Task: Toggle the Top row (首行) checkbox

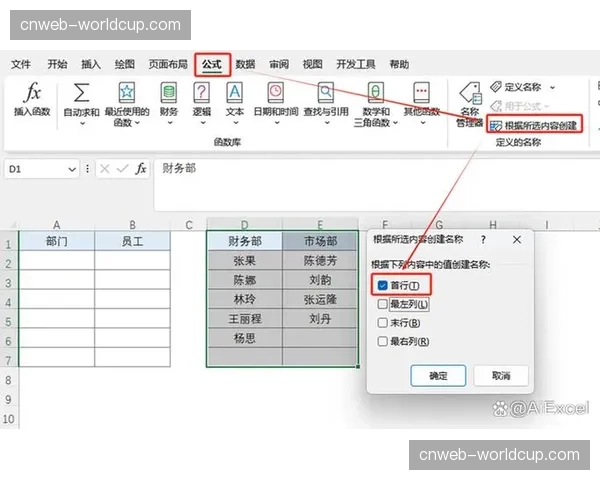Action: pyautogui.click(x=382, y=285)
